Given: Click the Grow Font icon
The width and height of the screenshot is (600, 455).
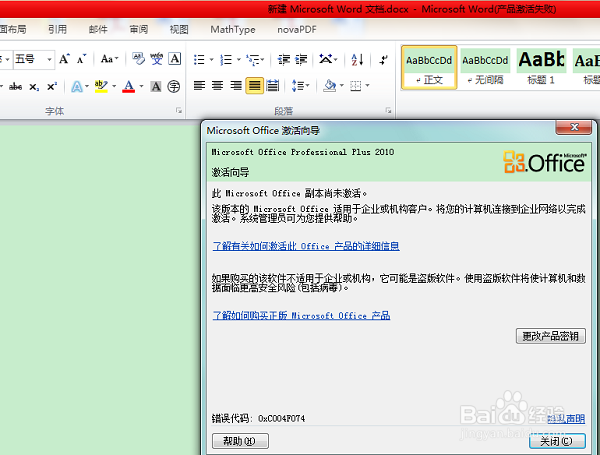Looking at the screenshot, I should 64,59.
